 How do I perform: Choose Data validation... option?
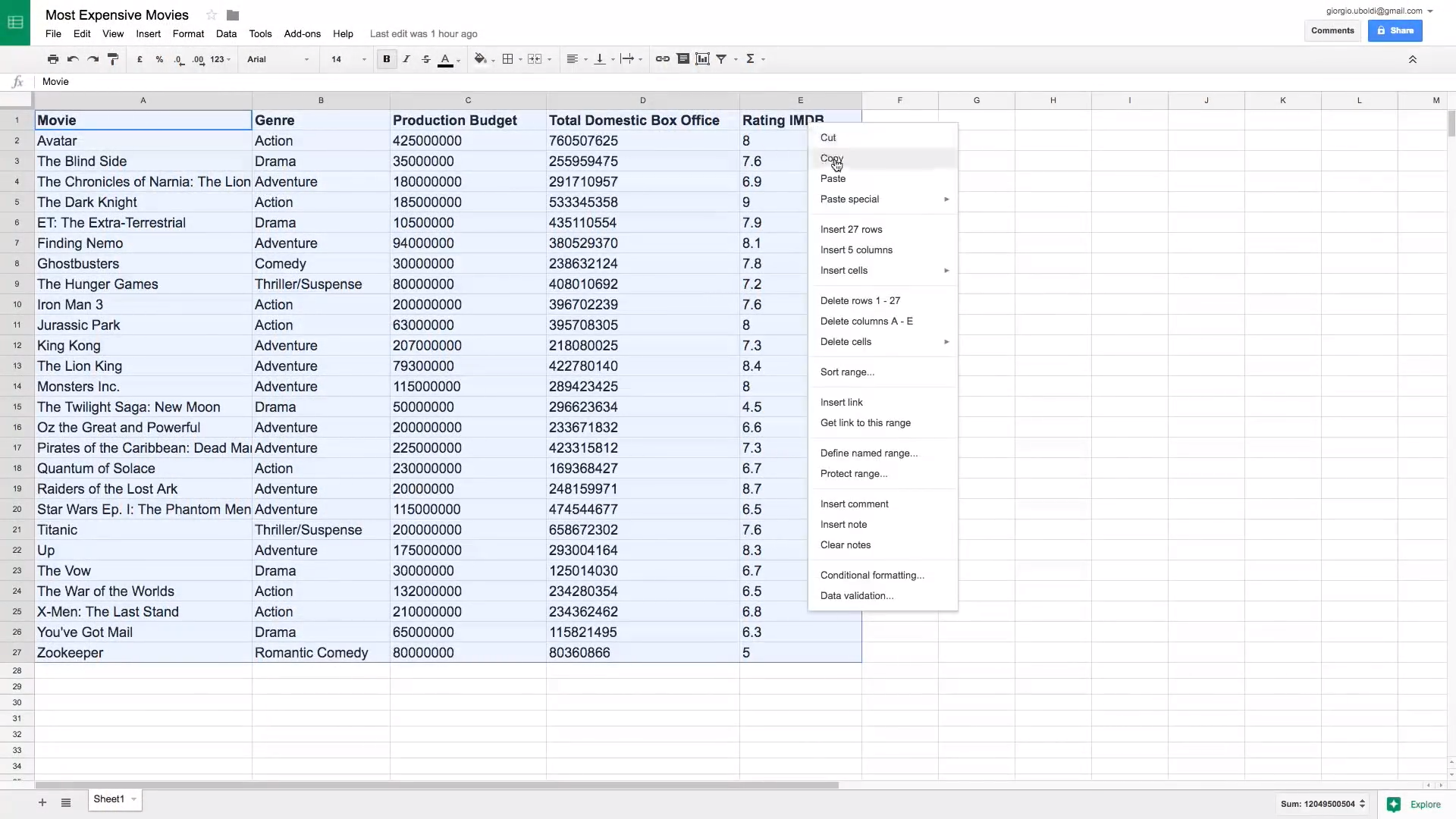point(883,596)
